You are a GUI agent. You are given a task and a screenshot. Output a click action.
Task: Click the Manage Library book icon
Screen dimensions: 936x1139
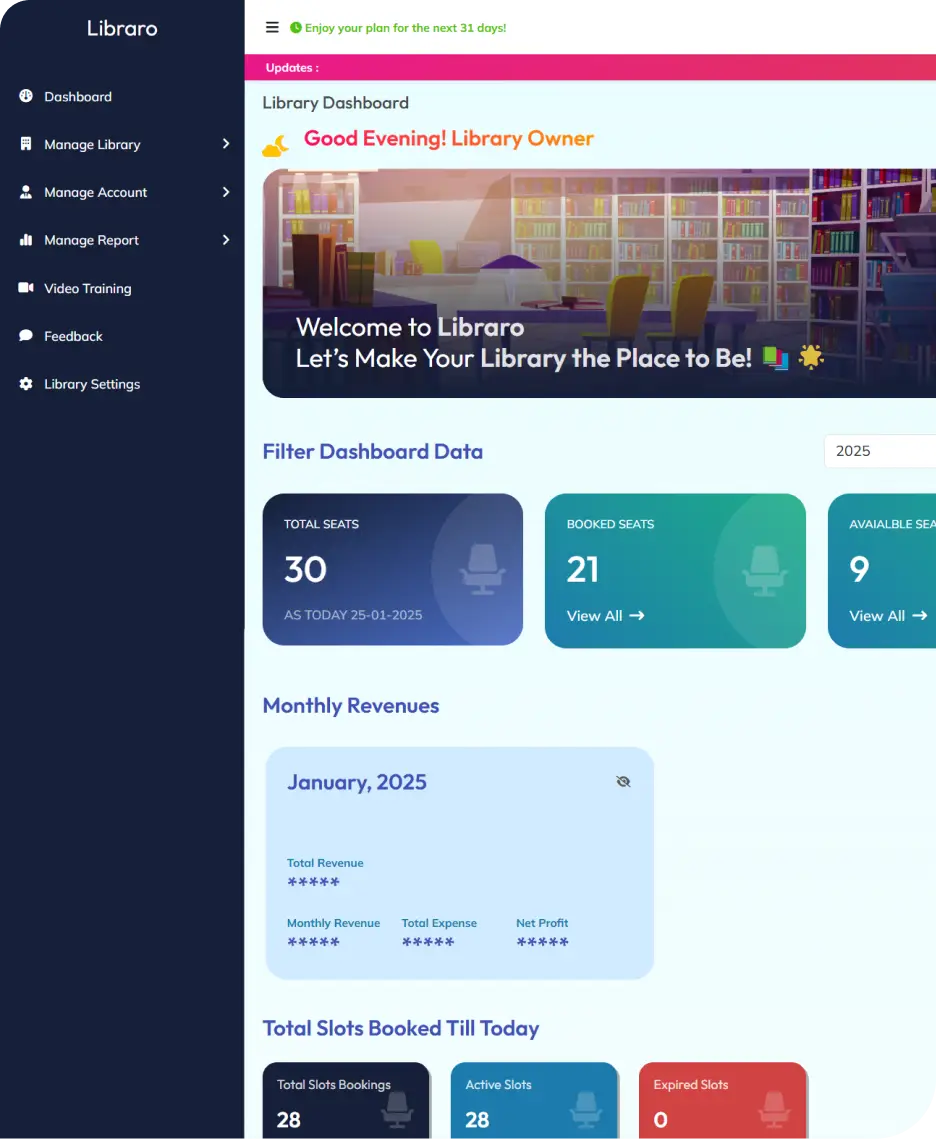tap(24, 144)
